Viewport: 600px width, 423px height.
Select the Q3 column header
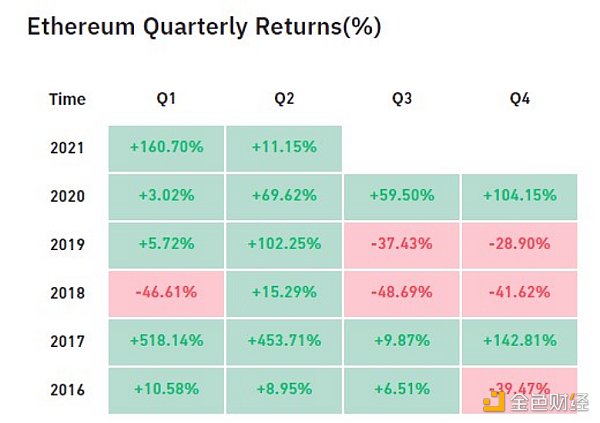401,99
